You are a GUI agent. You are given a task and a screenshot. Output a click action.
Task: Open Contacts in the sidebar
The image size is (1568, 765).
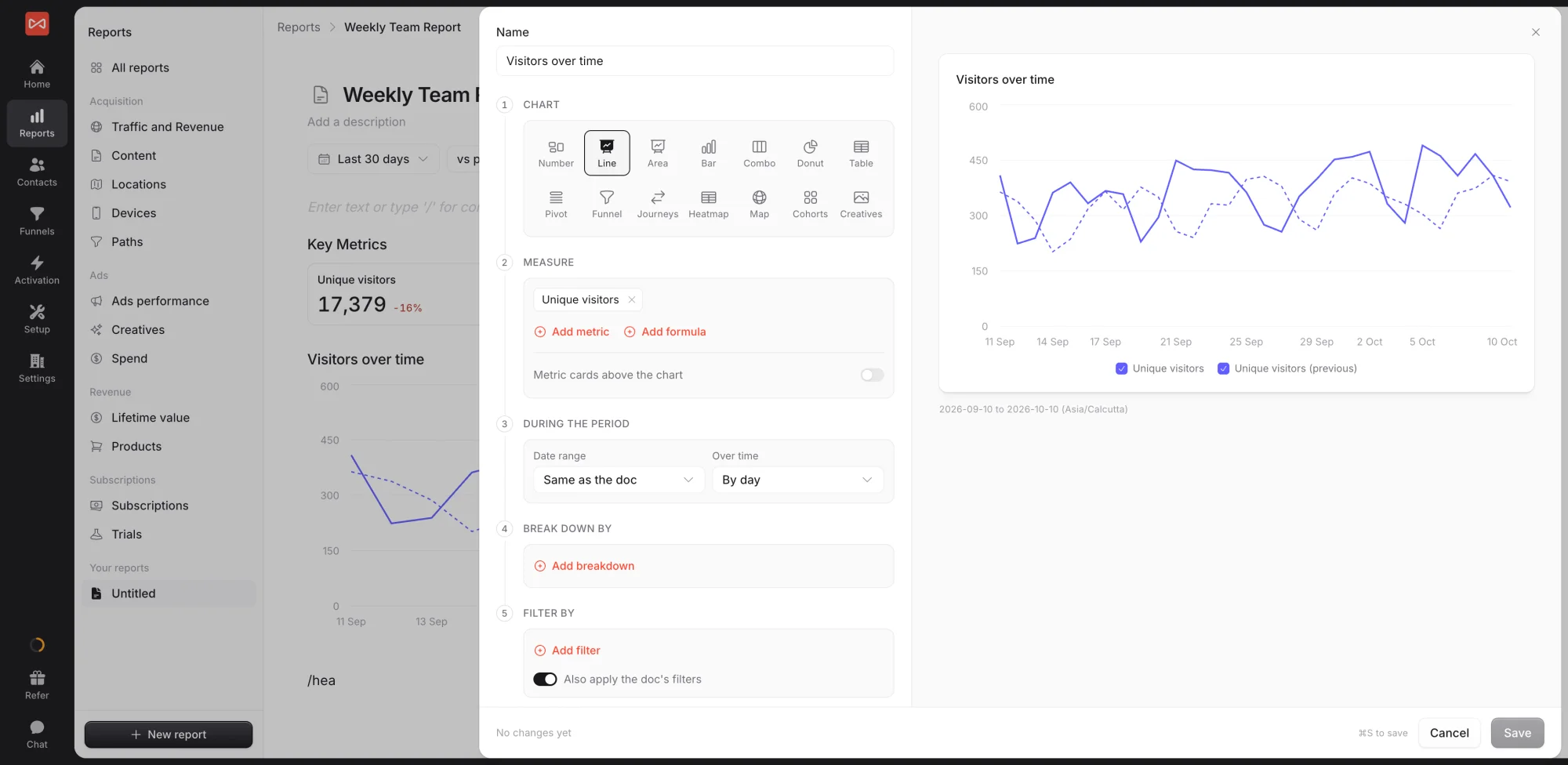coord(37,172)
